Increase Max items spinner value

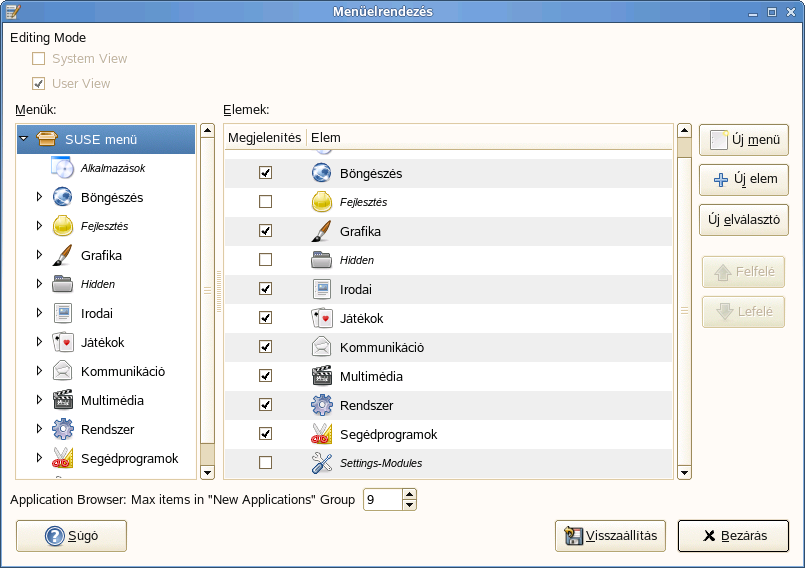tap(409, 494)
